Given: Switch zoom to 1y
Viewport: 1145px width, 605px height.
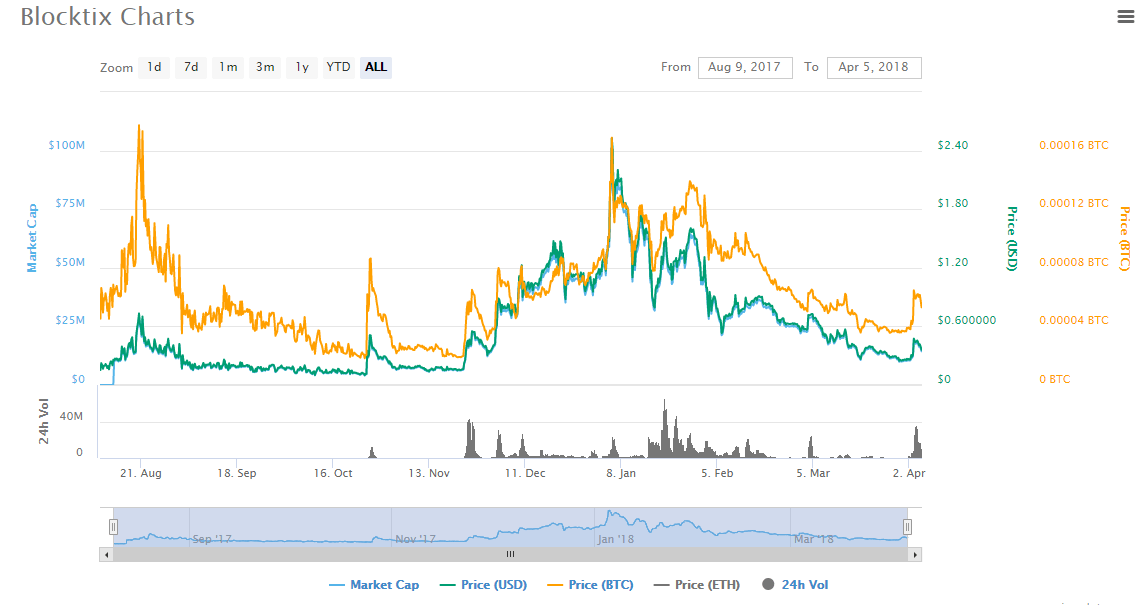Looking at the screenshot, I should (302, 67).
